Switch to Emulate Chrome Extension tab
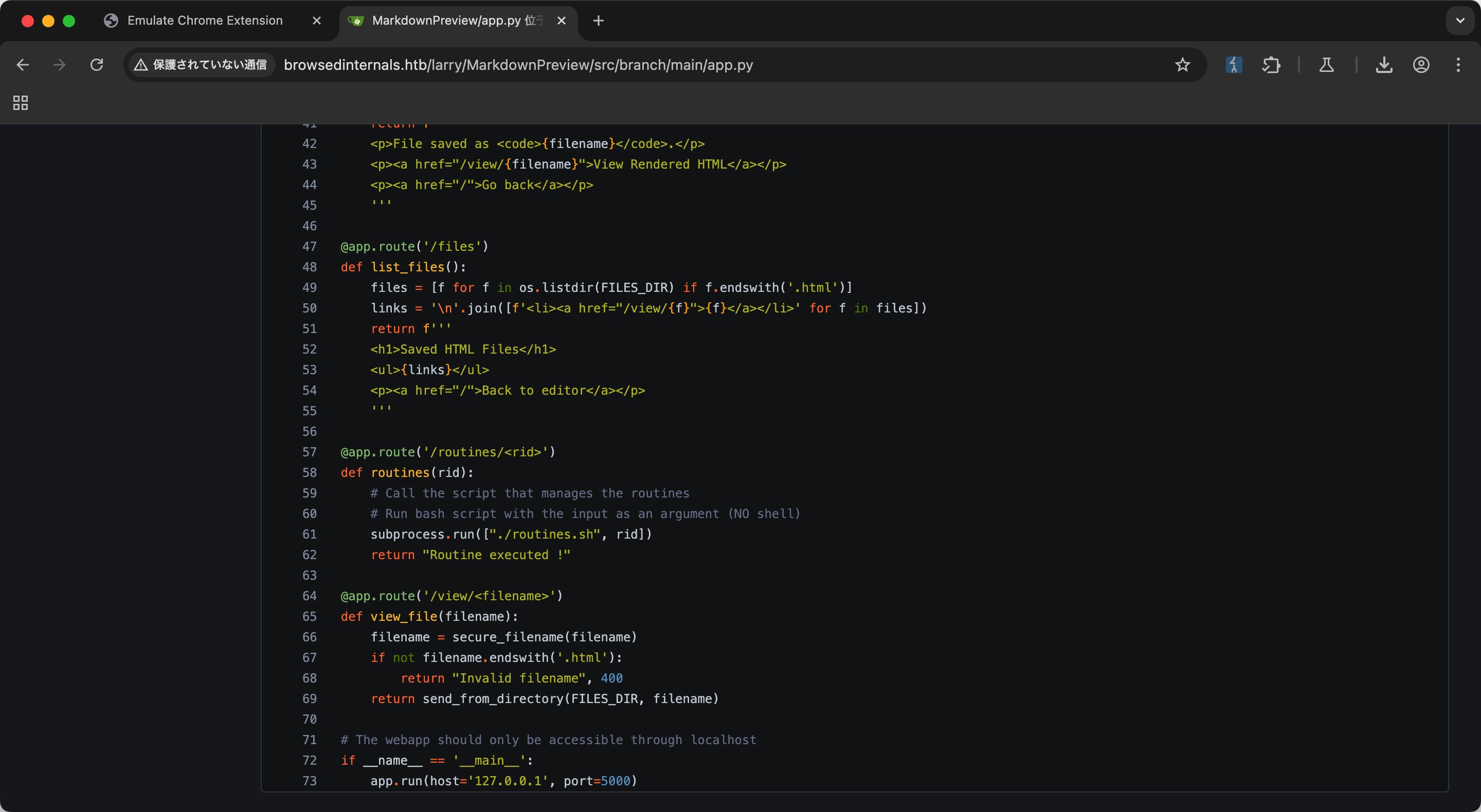This screenshot has width=1481, height=812. (x=205, y=21)
